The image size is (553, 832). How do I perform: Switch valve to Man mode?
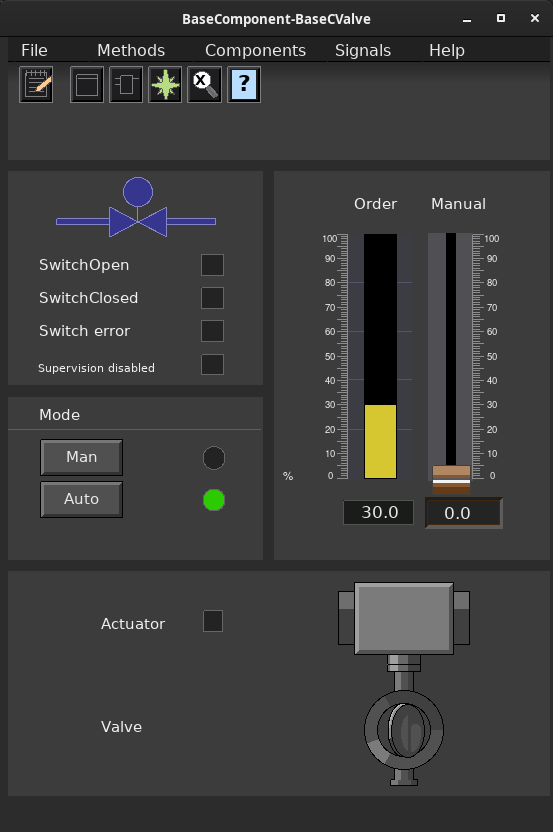click(82, 457)
